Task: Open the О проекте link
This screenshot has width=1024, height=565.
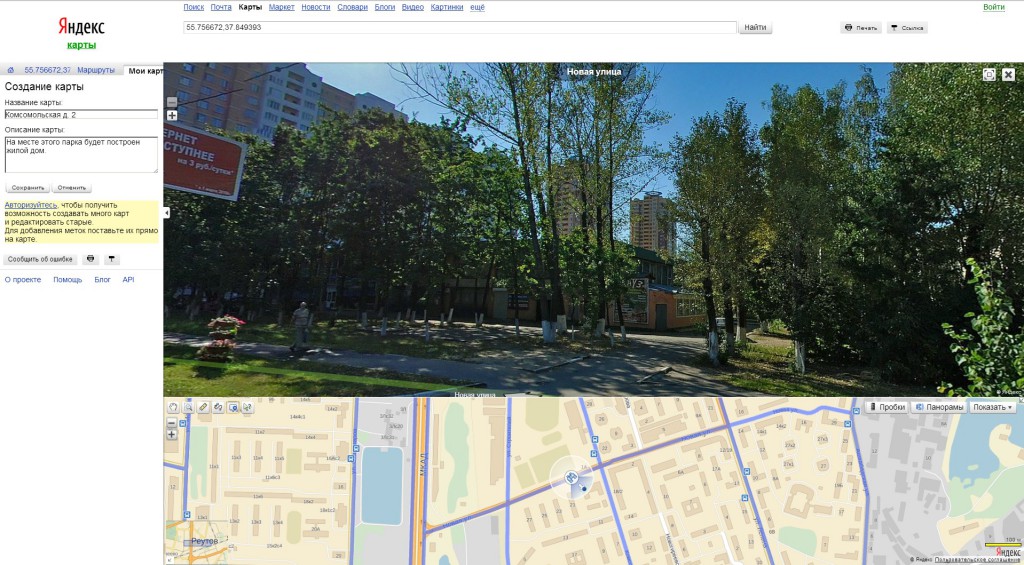Action: [23, 280]
